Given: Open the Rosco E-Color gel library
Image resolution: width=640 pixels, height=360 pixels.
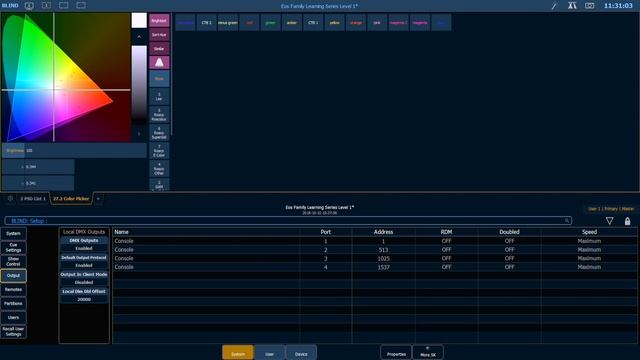Looking at the screenshot, I should tap(159, 151).
